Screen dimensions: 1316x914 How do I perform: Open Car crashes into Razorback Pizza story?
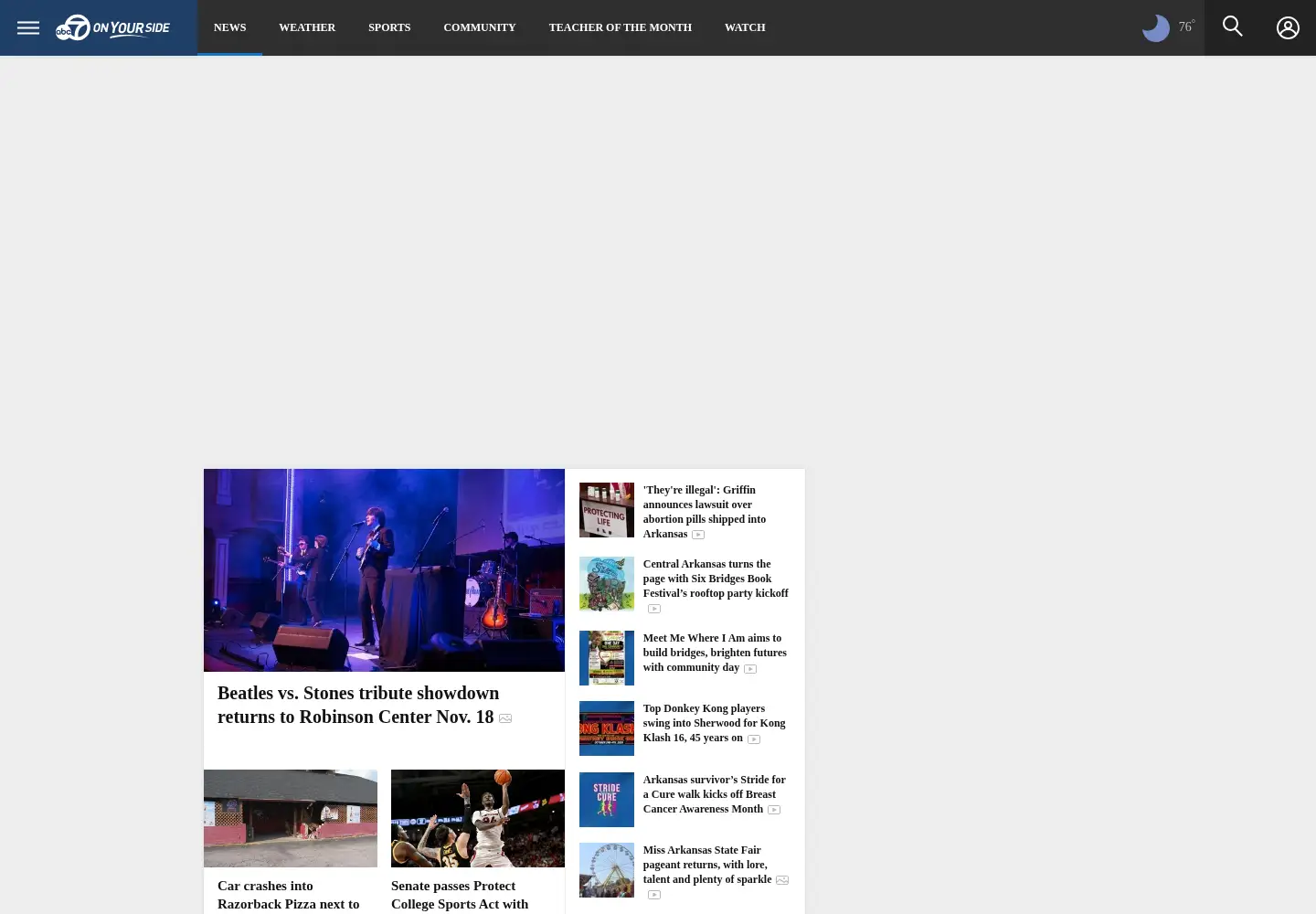pos(289,895)
